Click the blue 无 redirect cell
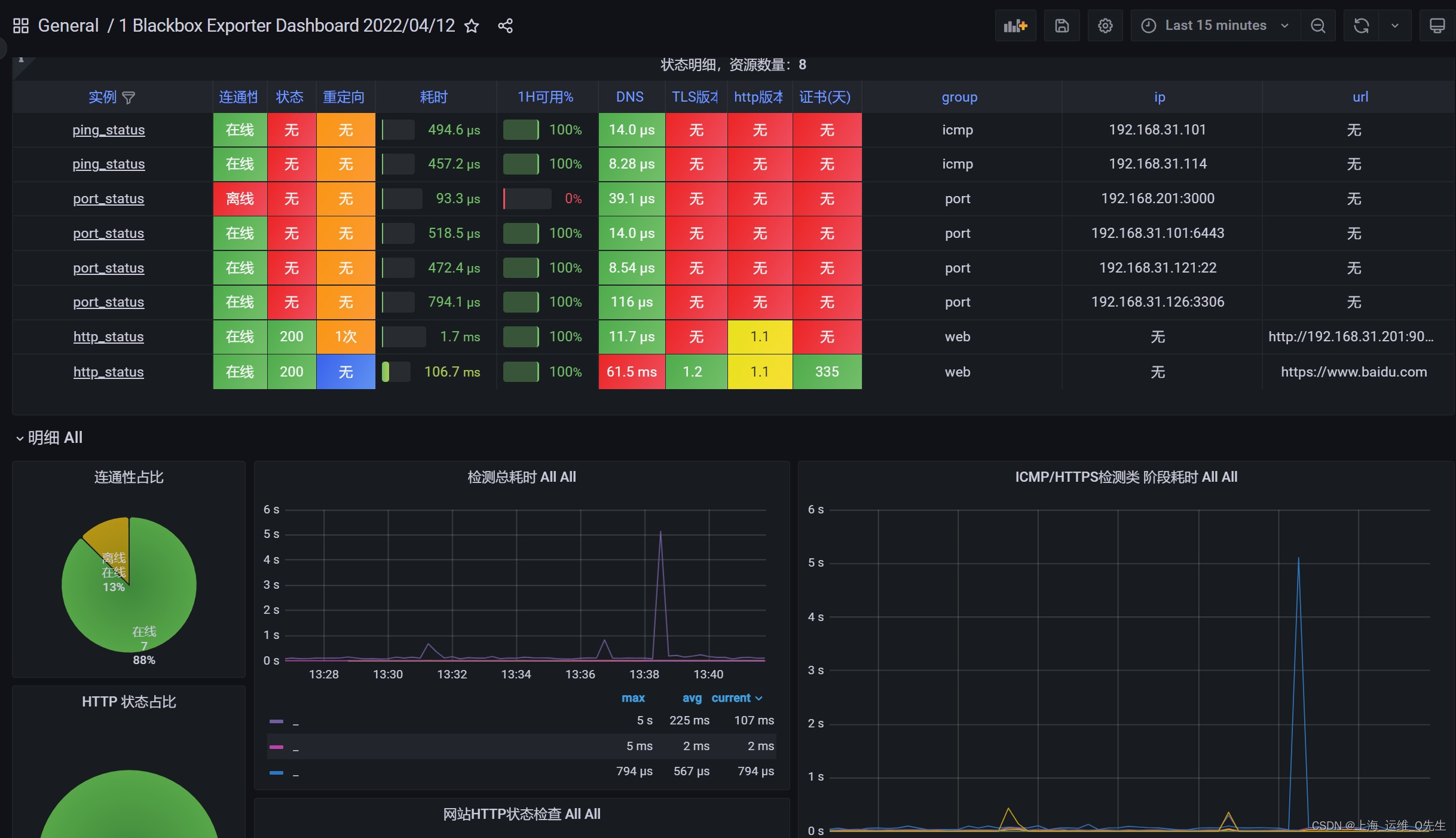 pyautogui.click(x=346, y=372)
